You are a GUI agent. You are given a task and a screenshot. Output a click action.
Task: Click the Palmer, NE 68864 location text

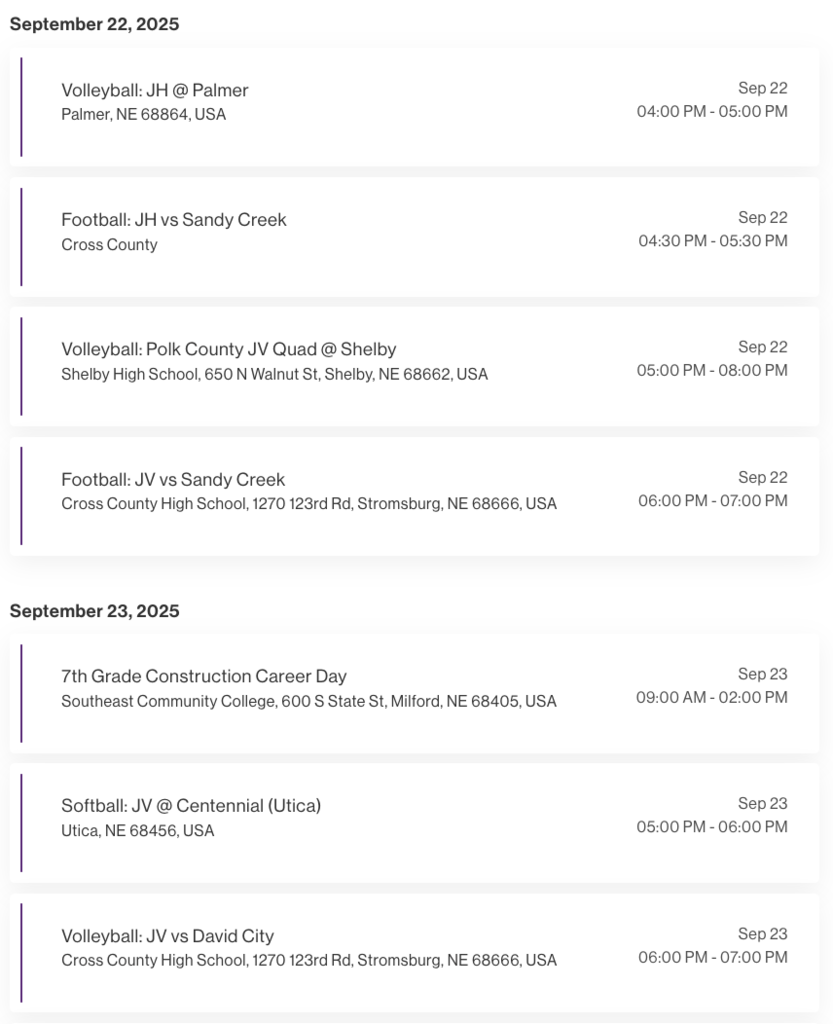click(x=143, y=115)
